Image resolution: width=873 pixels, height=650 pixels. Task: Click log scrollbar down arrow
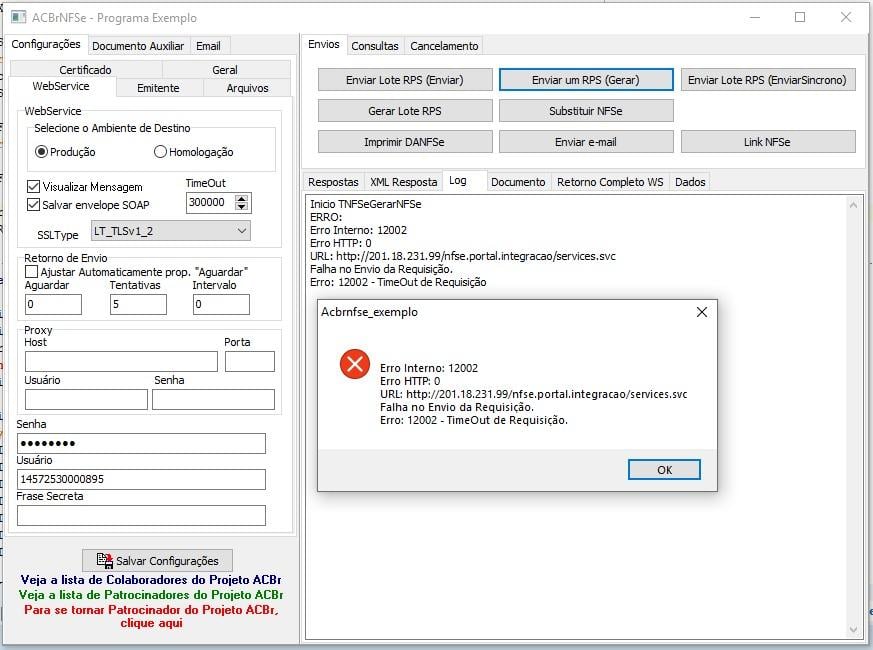tap(854, 629)
